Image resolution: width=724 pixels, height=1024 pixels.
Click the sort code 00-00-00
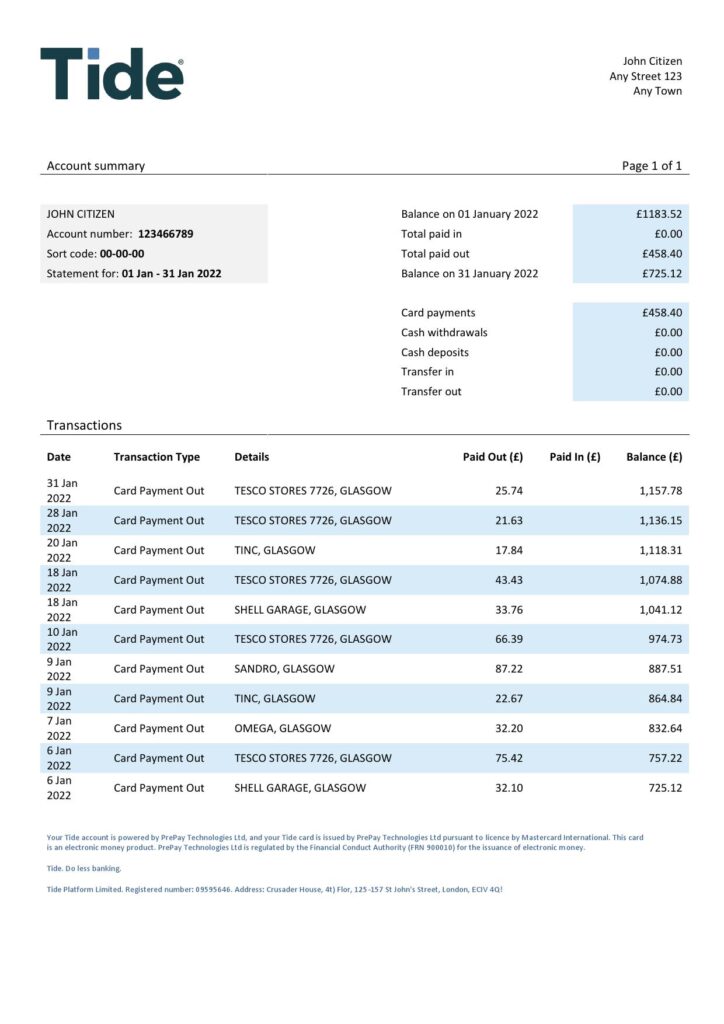121,254
